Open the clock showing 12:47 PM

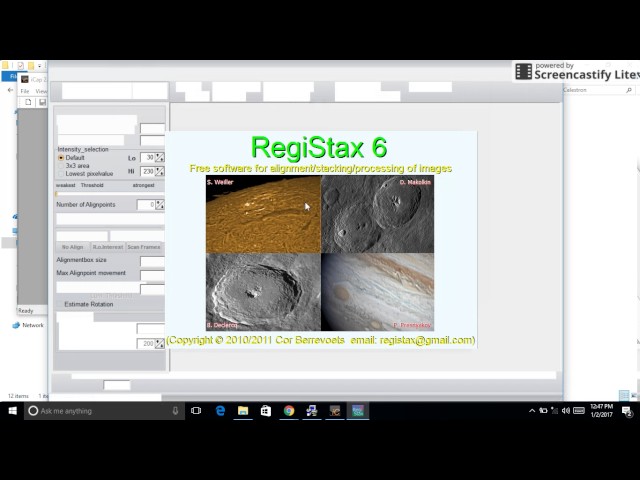601,411
